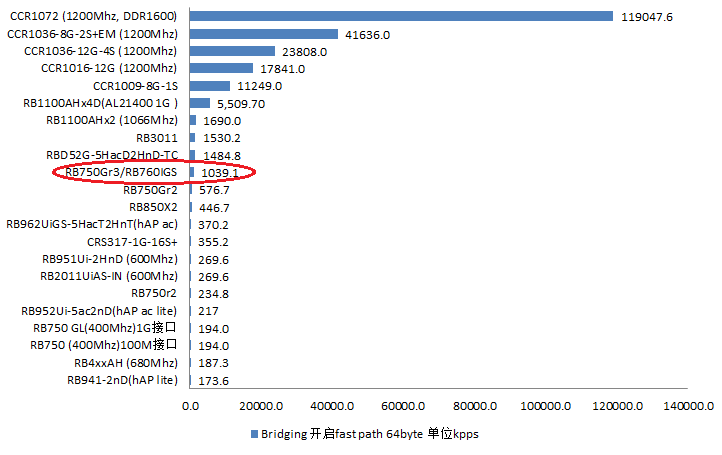Click the 60000.0 x-axis tick label

404,407
